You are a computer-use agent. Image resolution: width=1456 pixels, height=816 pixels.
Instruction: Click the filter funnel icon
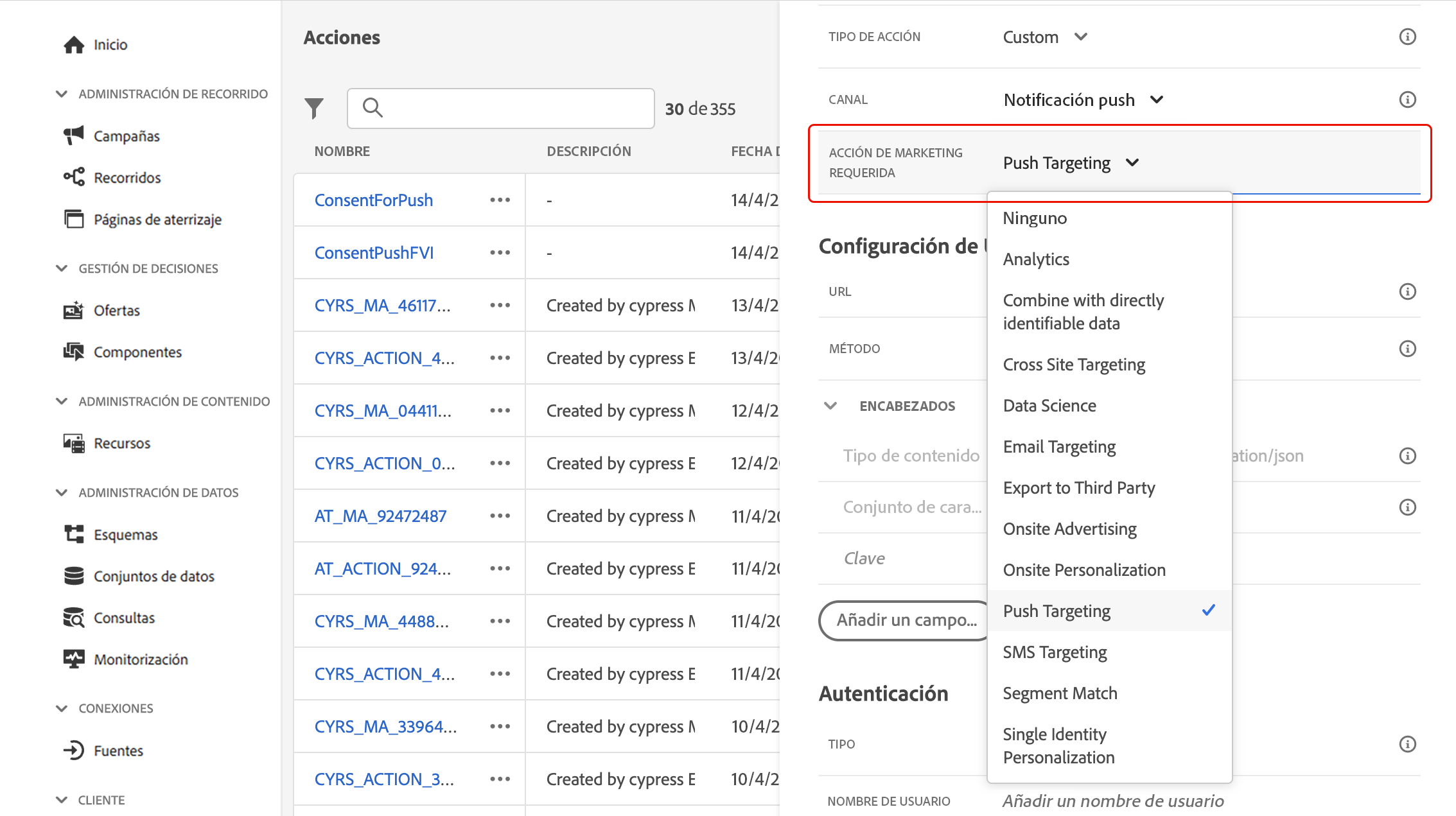pyautogui.click(x=314, y=108)
